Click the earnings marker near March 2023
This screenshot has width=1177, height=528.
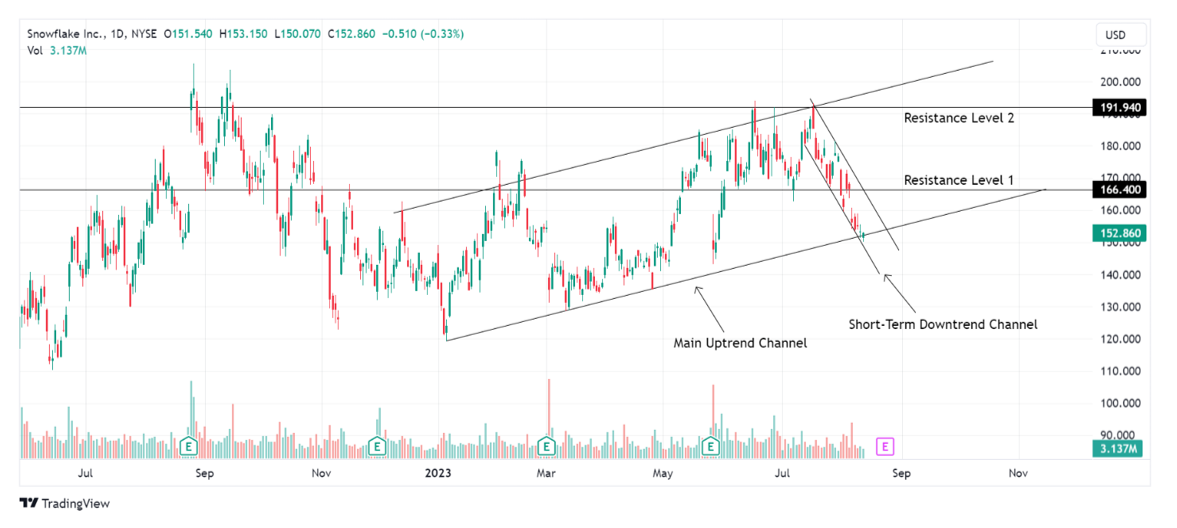click(x=546, y=444)
